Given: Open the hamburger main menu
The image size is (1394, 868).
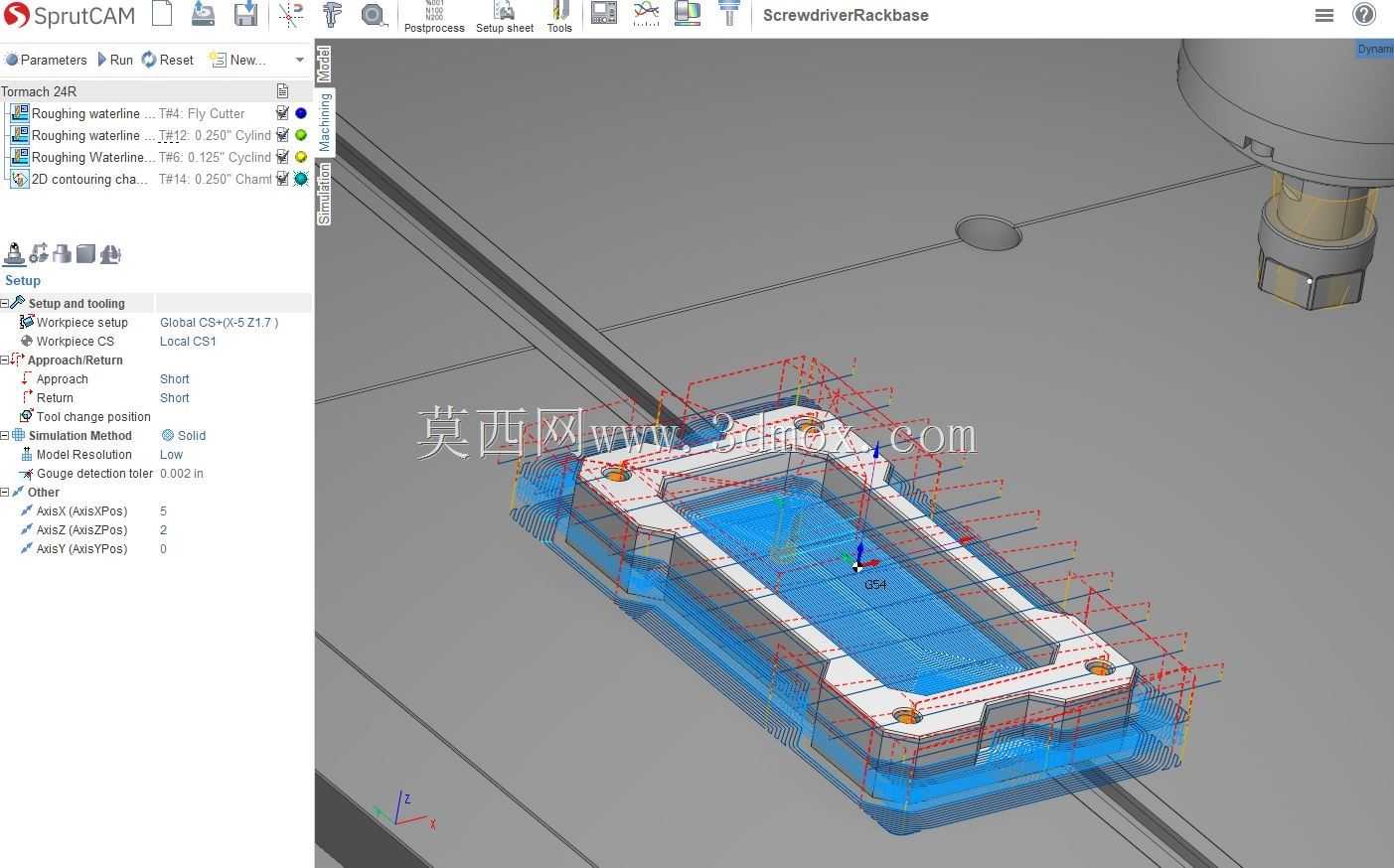Looking at the screenshot, I should [1323, 15].
